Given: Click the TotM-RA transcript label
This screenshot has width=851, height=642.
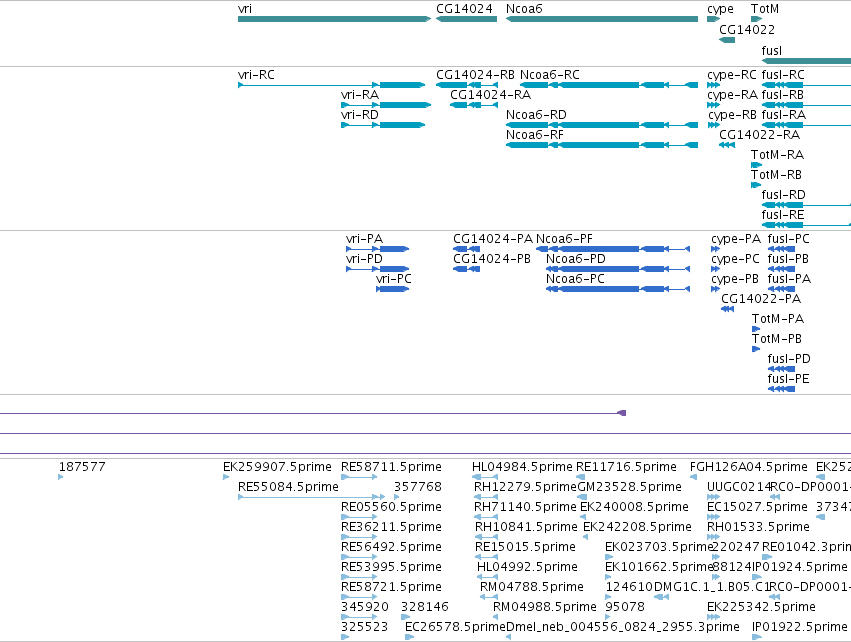Looking at the screenshot, I should pyautogui.click(x=778, y=155).
